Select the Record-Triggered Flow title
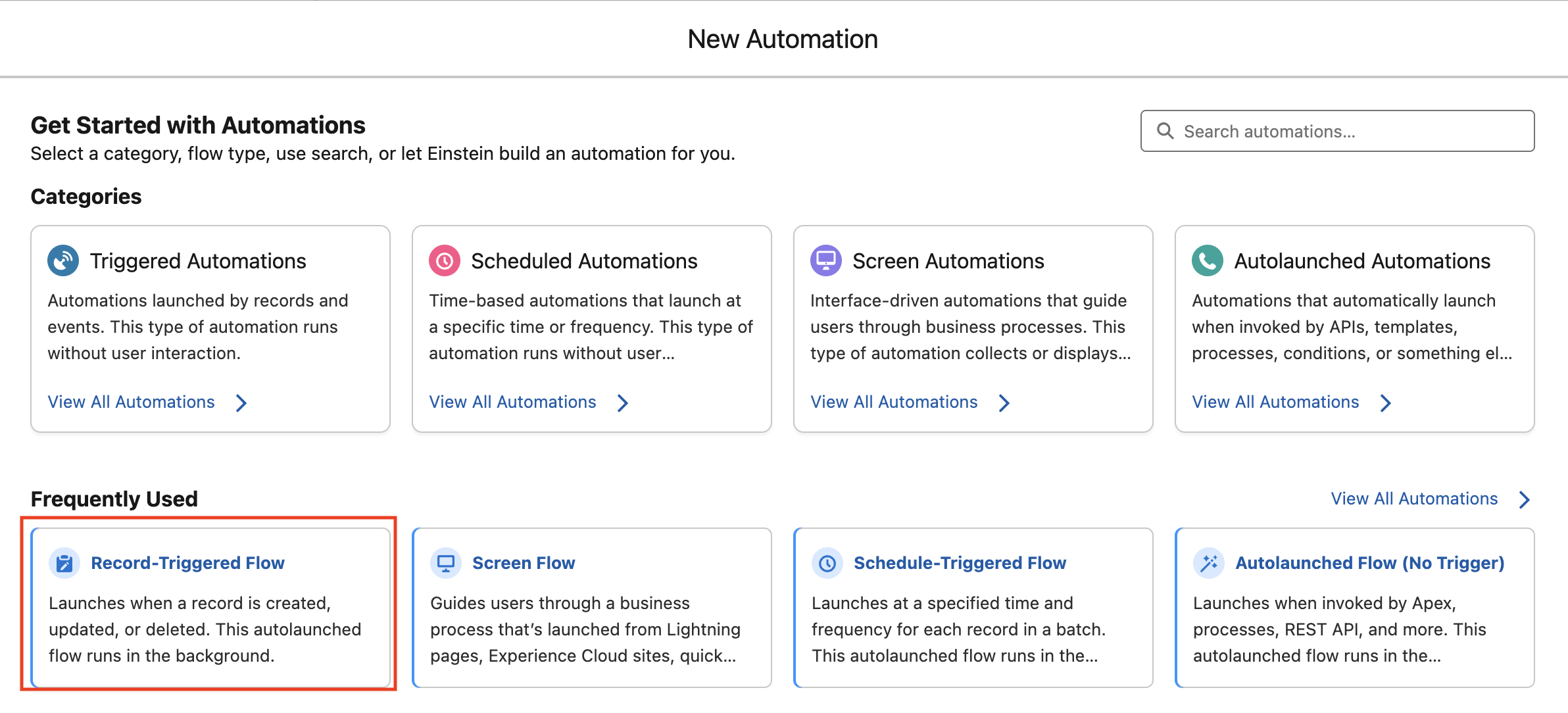The width and height of the screenshot is (1568, 713). click(x=187, y=563)
